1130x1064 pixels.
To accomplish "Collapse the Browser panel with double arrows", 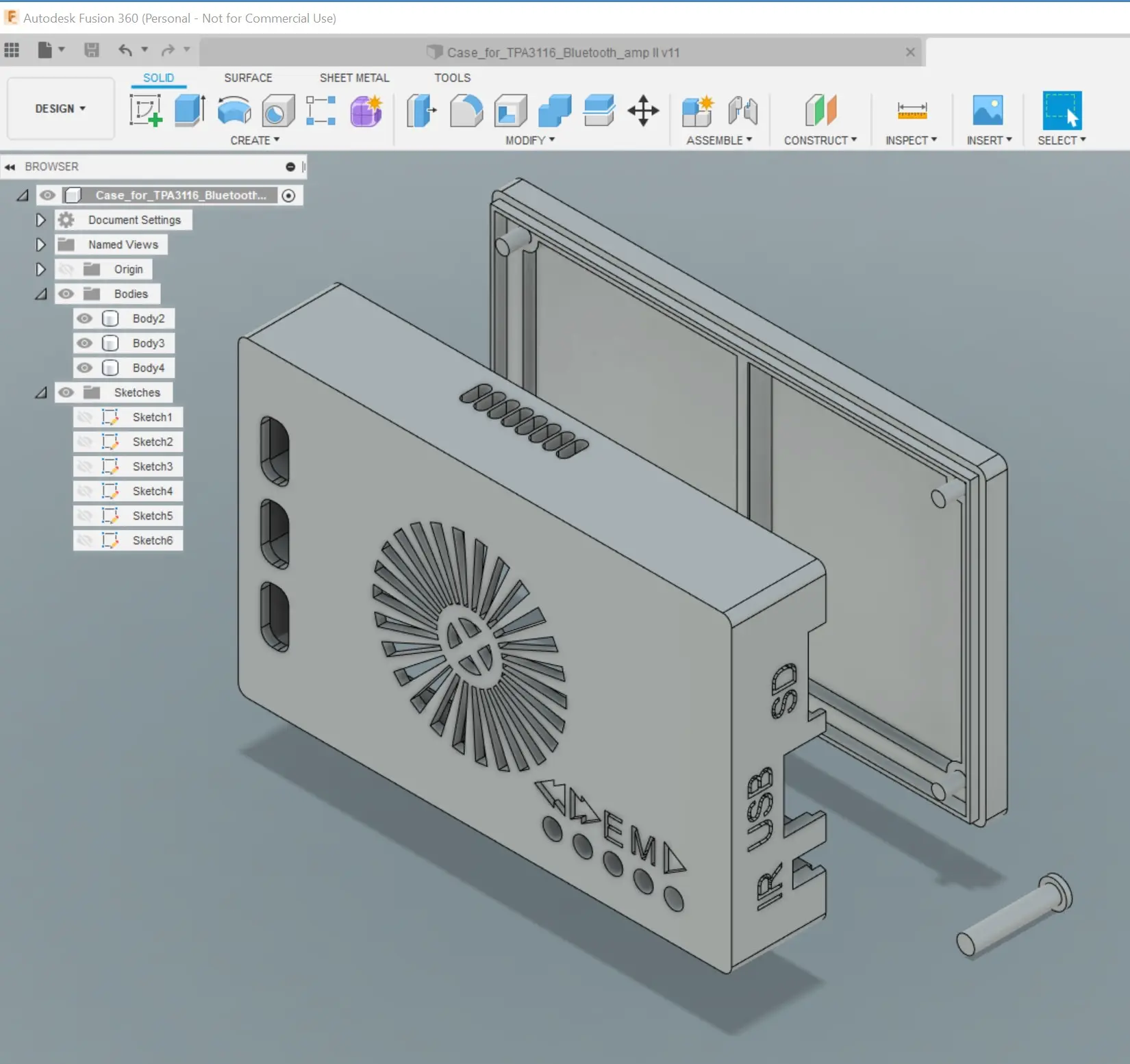I will (x=10, y=167).
